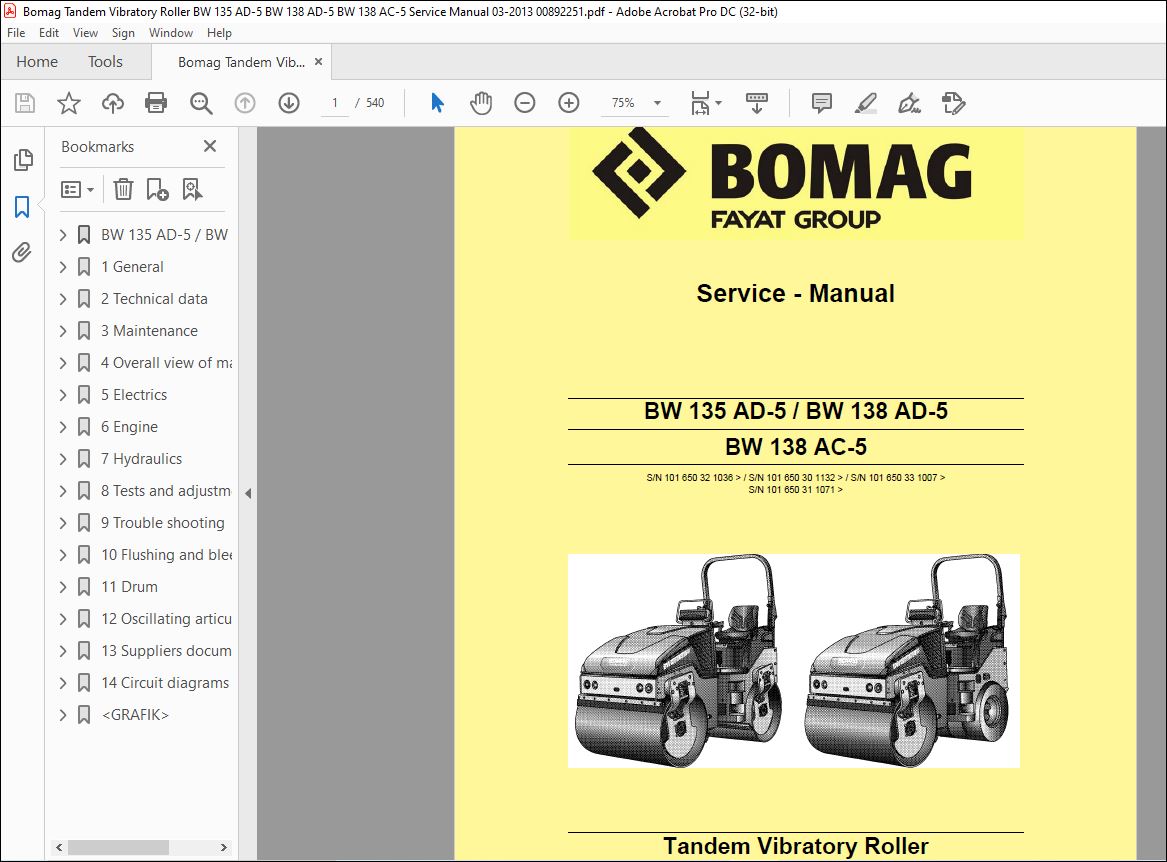Open the File menu
Image resolution: width=1167 pixels, height=862 pixels.
[16, 33]
